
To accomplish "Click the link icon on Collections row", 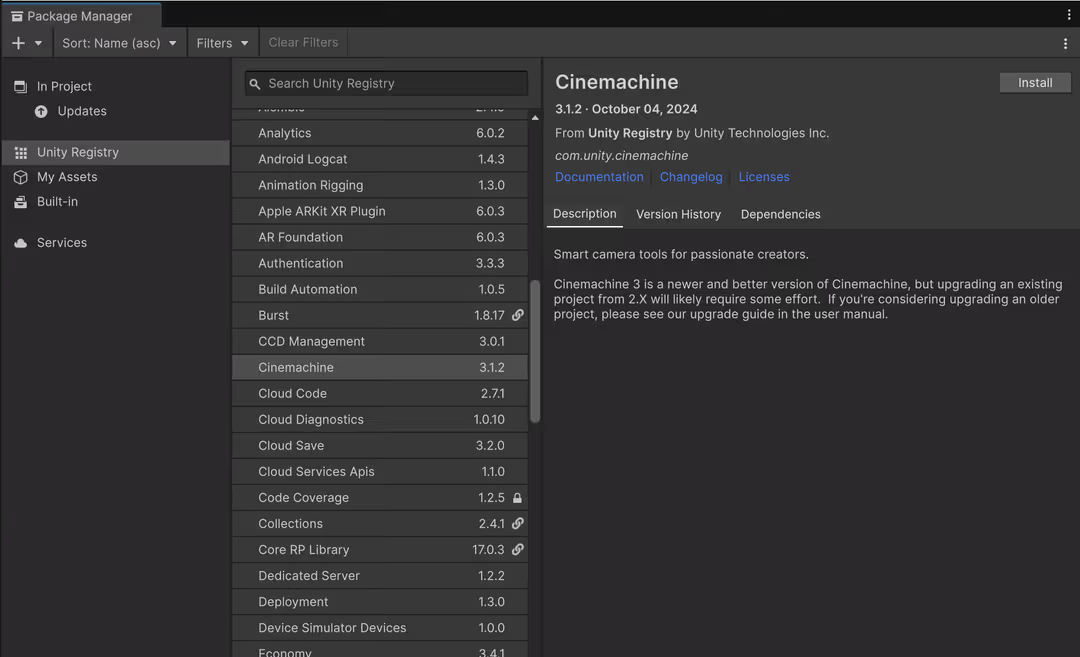I will click(x=517, y=523).
